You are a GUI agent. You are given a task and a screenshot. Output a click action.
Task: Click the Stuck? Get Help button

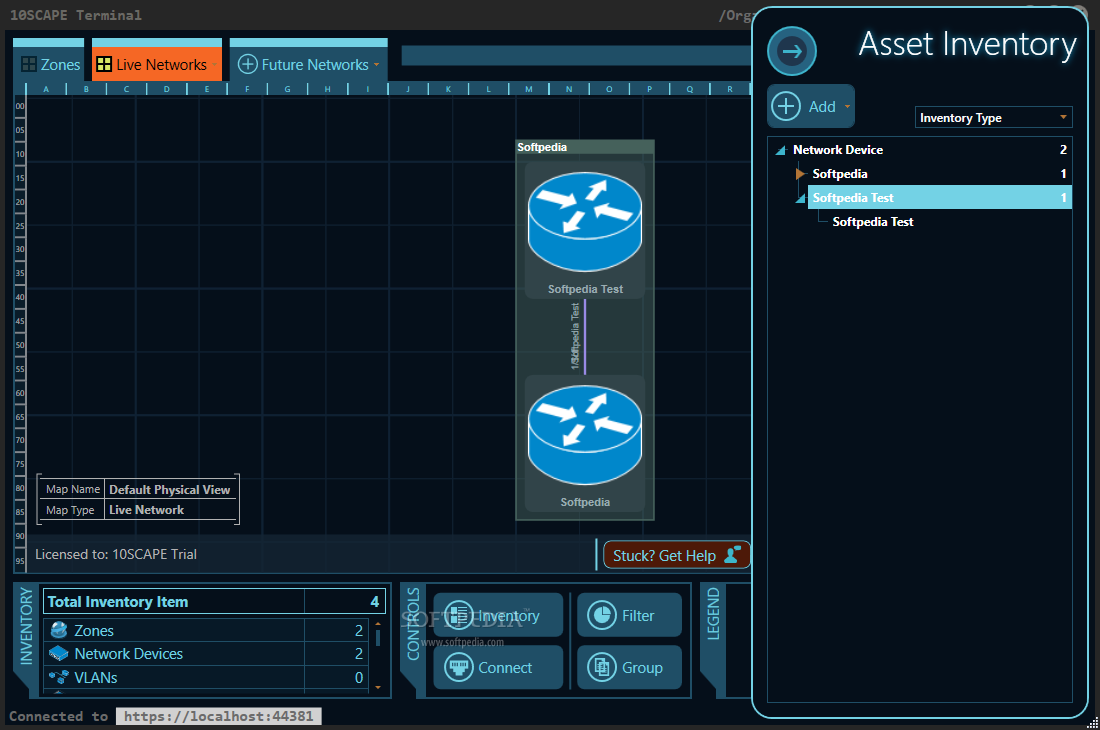coord(676,555)
